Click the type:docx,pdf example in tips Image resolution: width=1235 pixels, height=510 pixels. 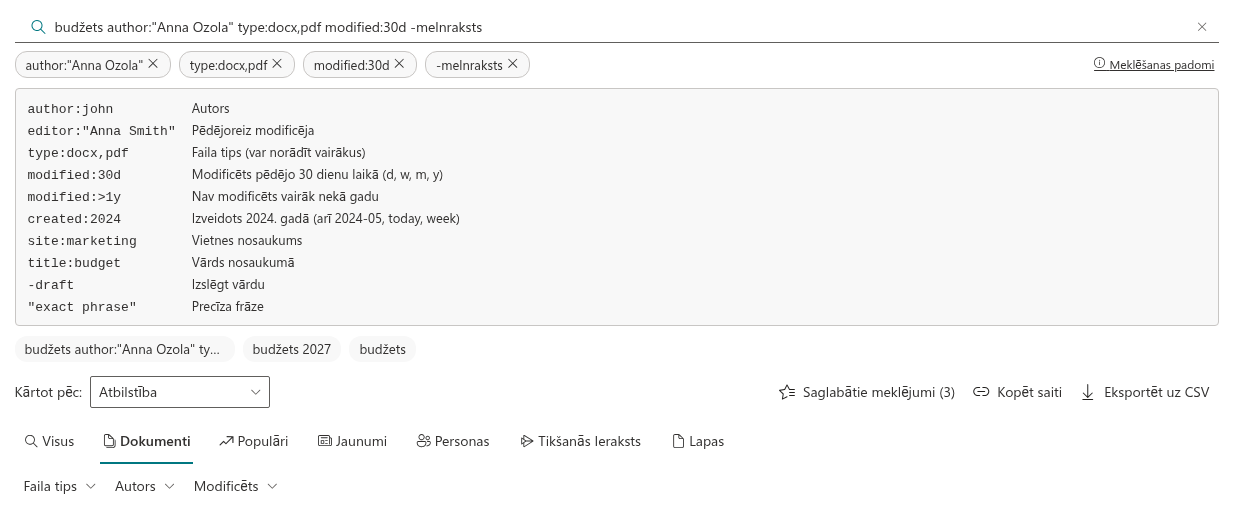click(x=78, y=153)
